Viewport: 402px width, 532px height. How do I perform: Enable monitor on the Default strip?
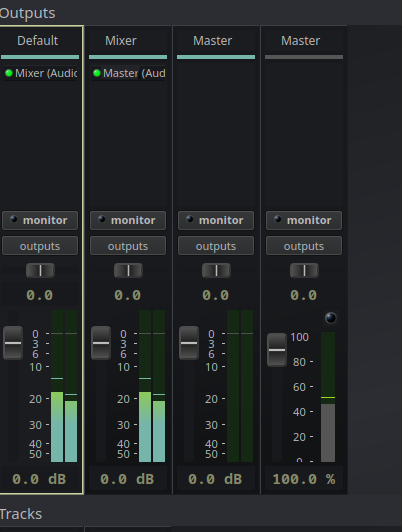(x=40, y=220)
